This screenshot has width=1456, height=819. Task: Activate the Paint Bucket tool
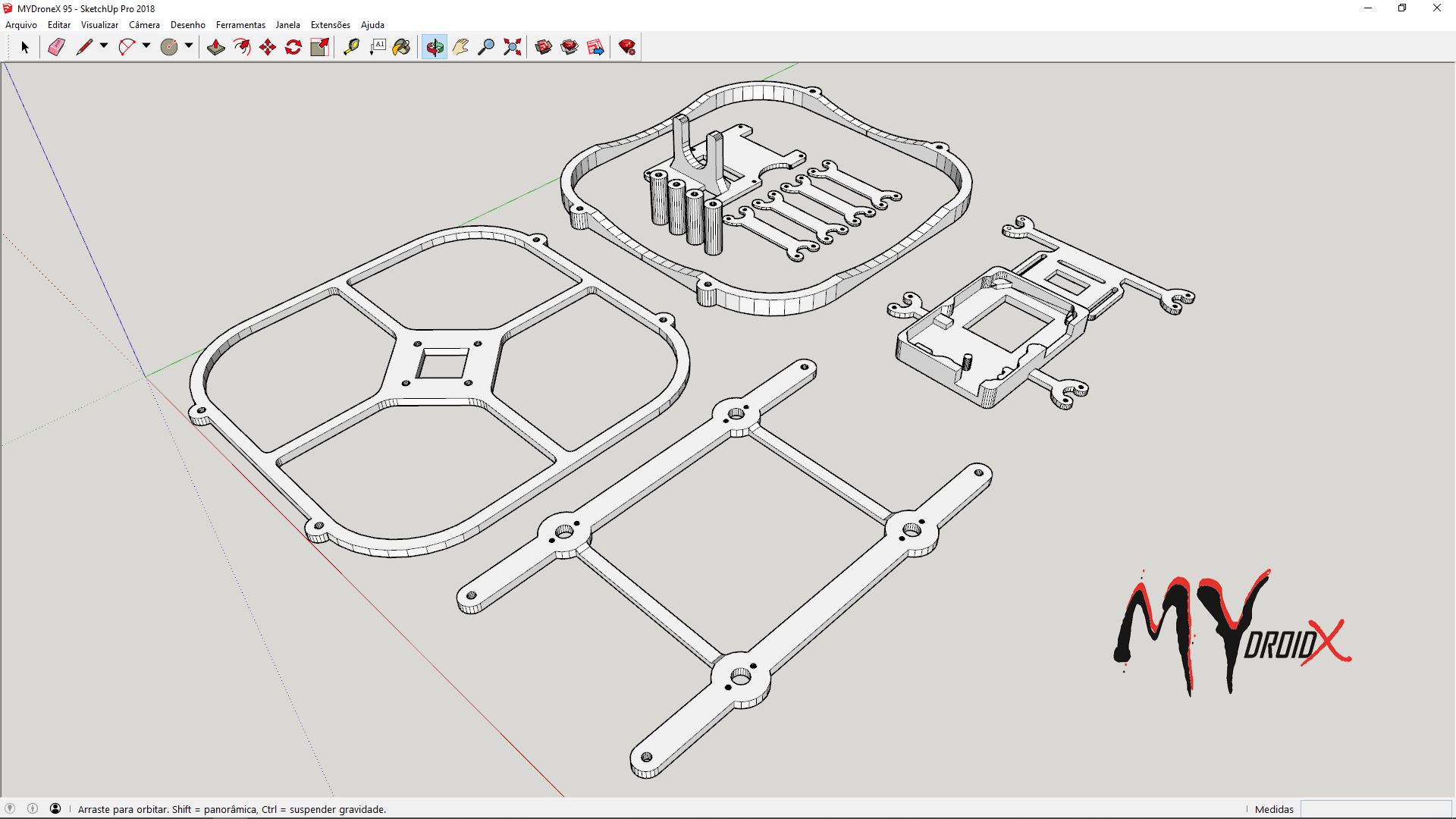click(x=402, y=47)
